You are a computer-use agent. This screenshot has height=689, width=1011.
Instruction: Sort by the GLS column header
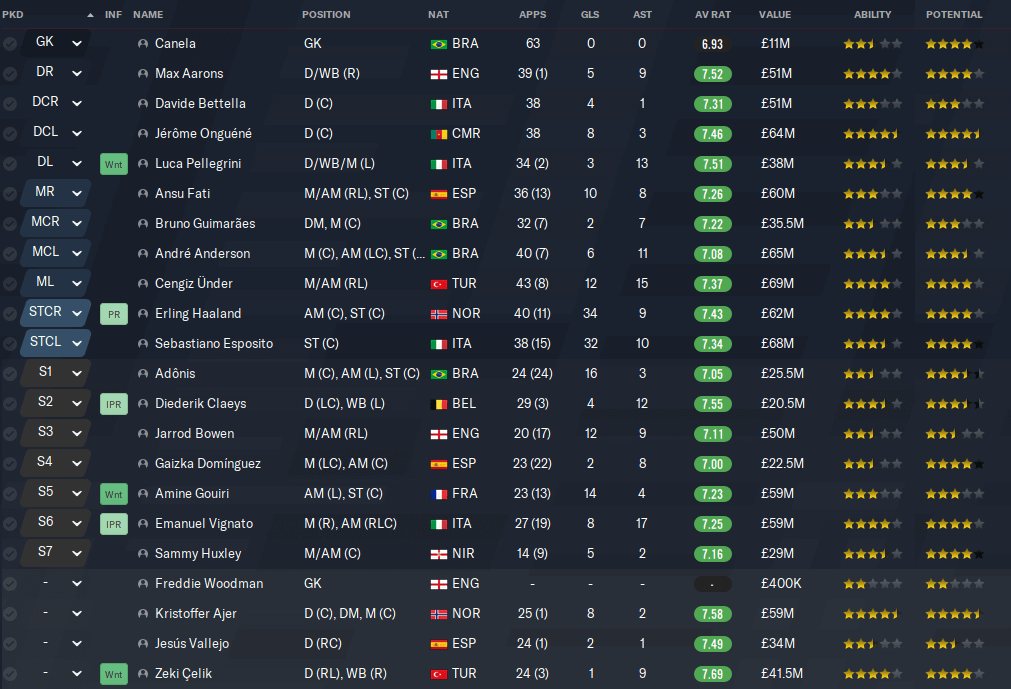click(x=590, y=14)
